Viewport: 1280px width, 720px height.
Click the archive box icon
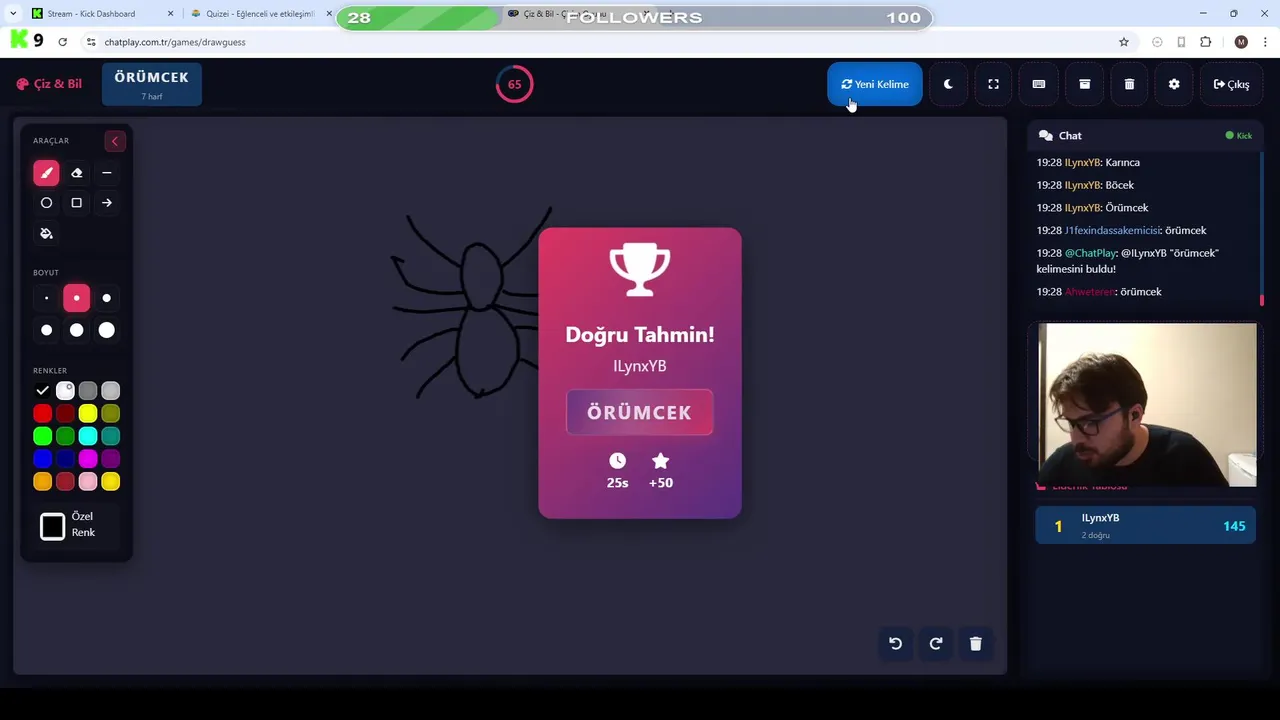pyautogui.click(x=1084, y=84)
